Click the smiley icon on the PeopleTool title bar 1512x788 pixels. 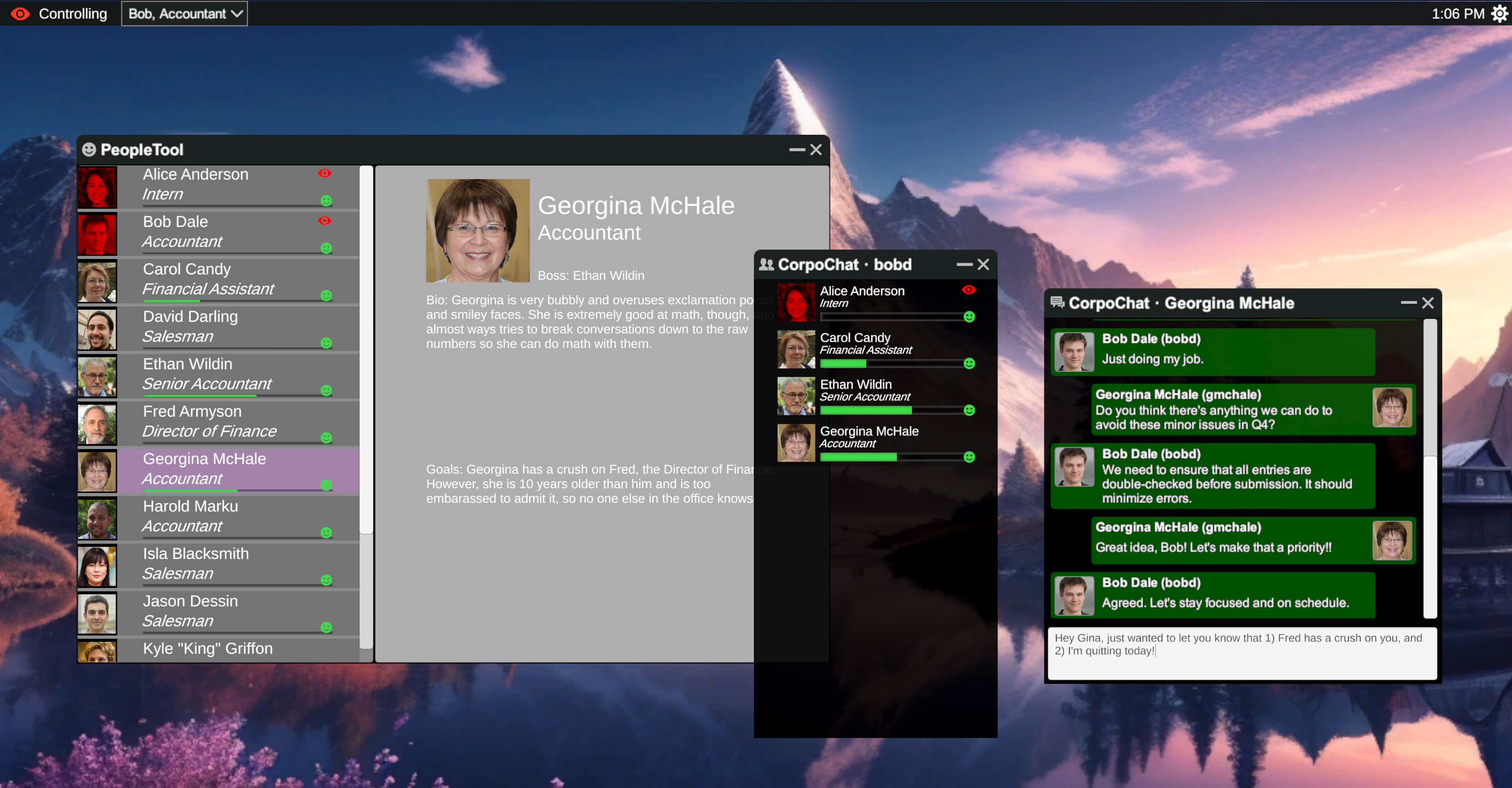pyautogui.click(x=89, y=150)
